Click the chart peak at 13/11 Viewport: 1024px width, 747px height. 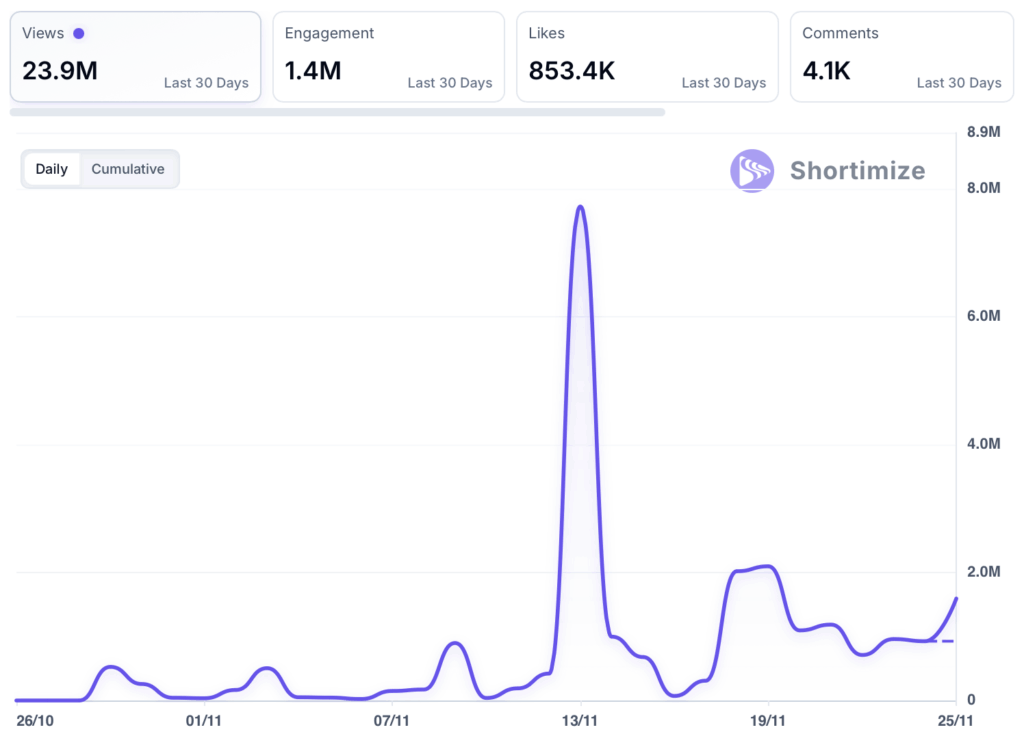(x=580, y=207)
